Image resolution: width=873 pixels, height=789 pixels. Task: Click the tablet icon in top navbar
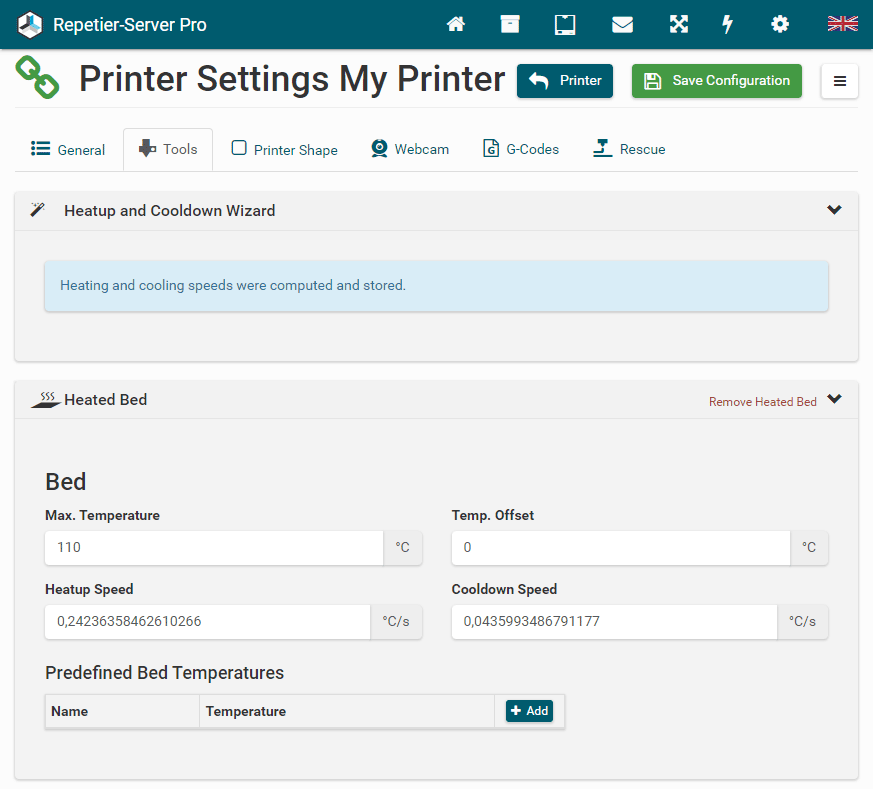click(x=565, y=24)
